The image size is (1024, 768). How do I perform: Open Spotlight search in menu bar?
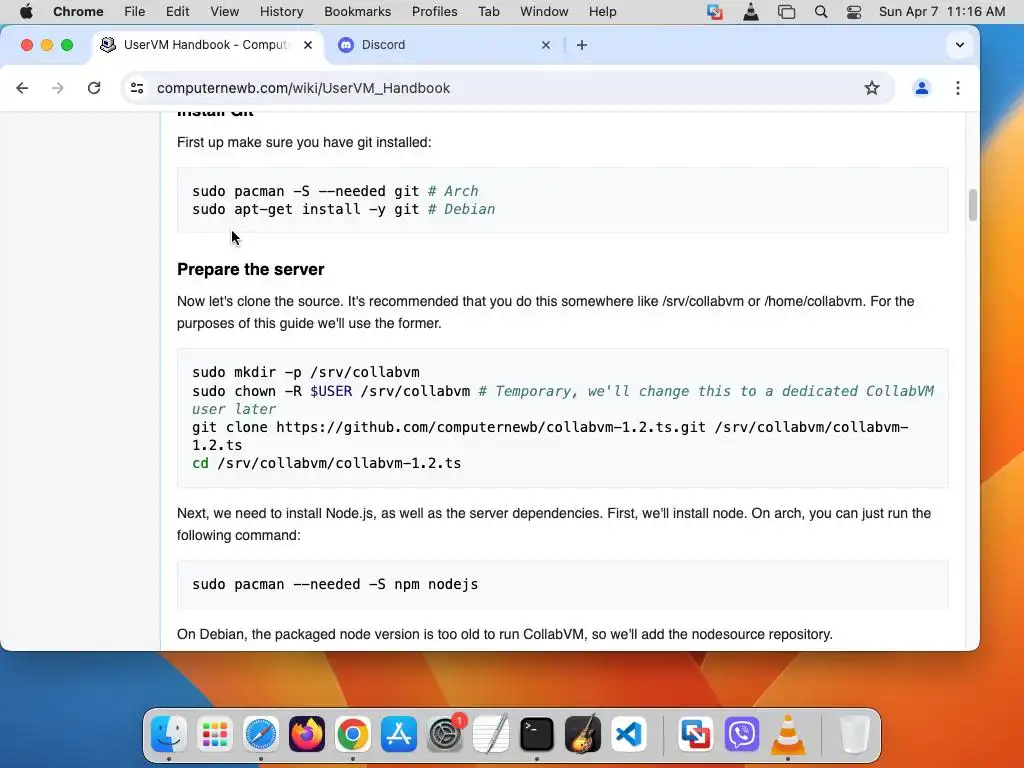(821, 12)
